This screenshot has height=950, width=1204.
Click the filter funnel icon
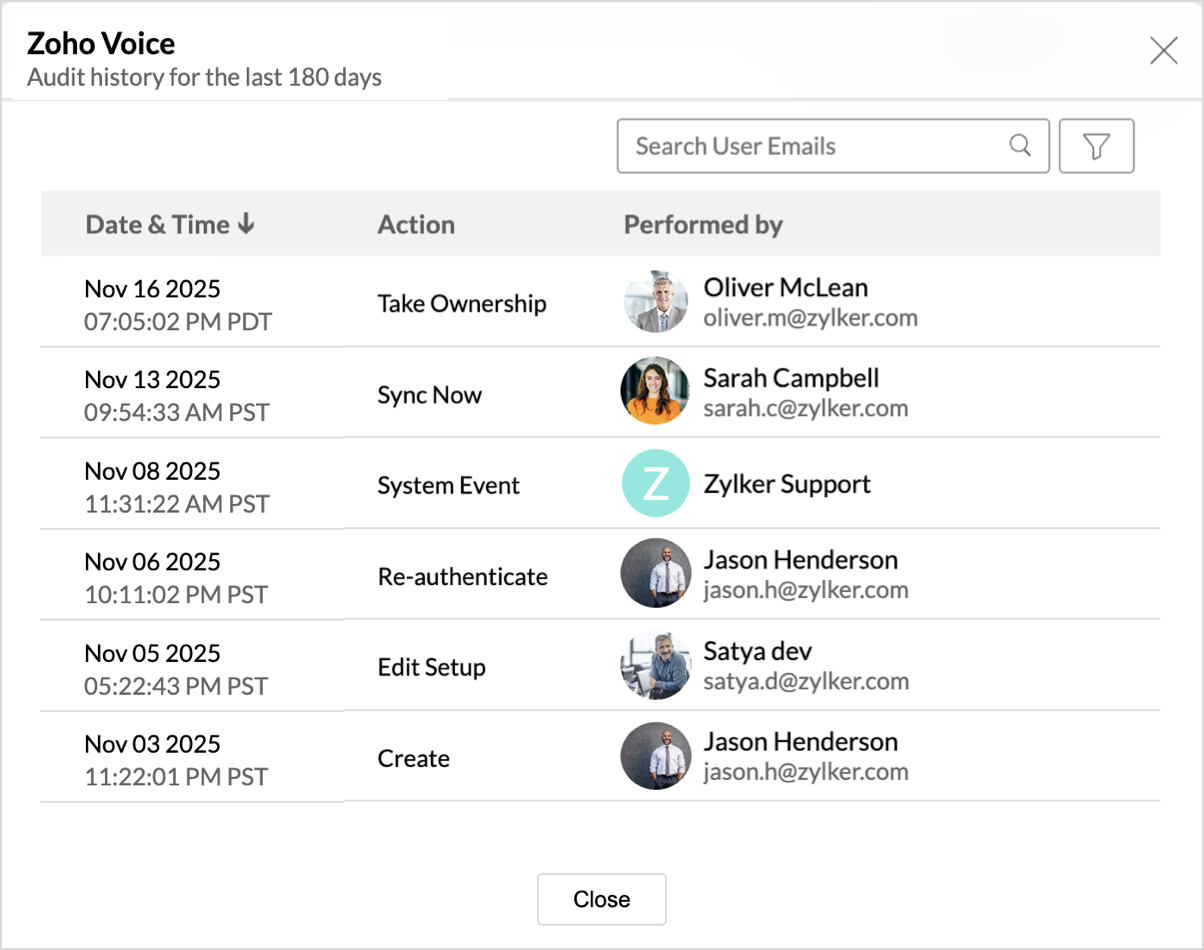1096,147
